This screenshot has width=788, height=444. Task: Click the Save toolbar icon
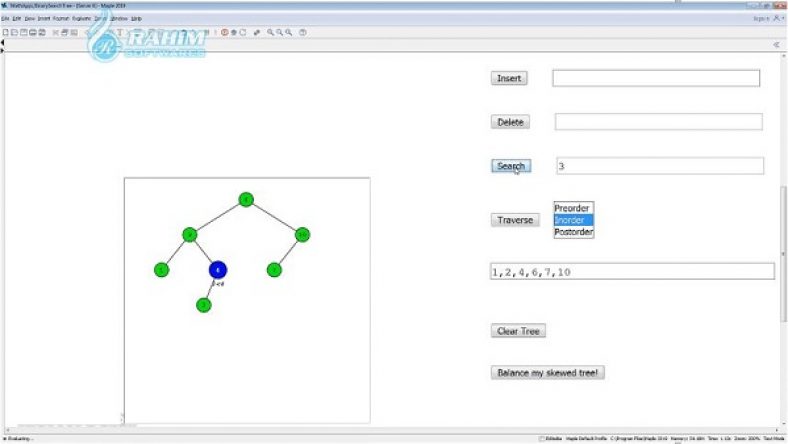click(24, 32)
